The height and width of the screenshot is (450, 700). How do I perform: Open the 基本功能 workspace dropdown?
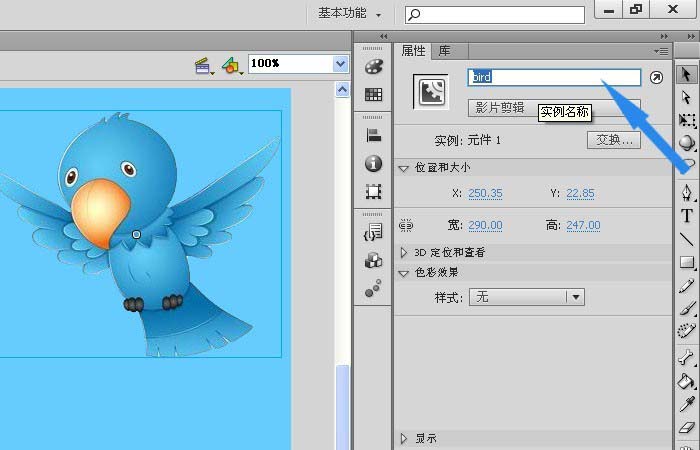[350, 13]
